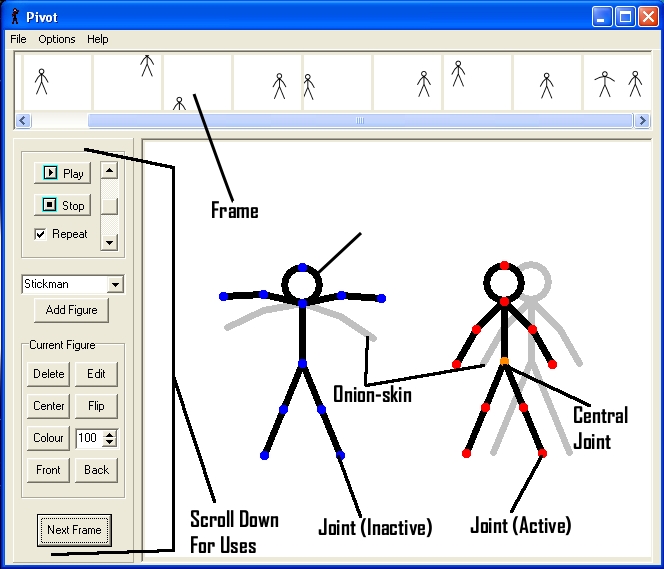This screenshot has height=569, width=664.
Task: Click the Pivot stickman icon in title bar
Action: point(15,17)
